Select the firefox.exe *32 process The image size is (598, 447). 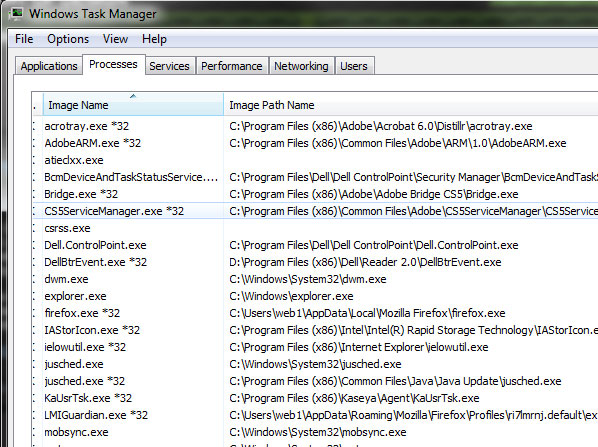pos(82,313)
